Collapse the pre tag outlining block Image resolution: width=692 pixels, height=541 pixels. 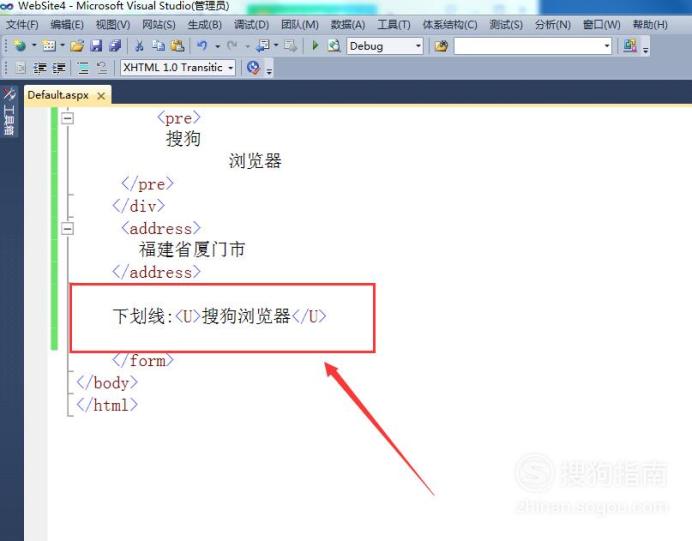click(67, 118)
